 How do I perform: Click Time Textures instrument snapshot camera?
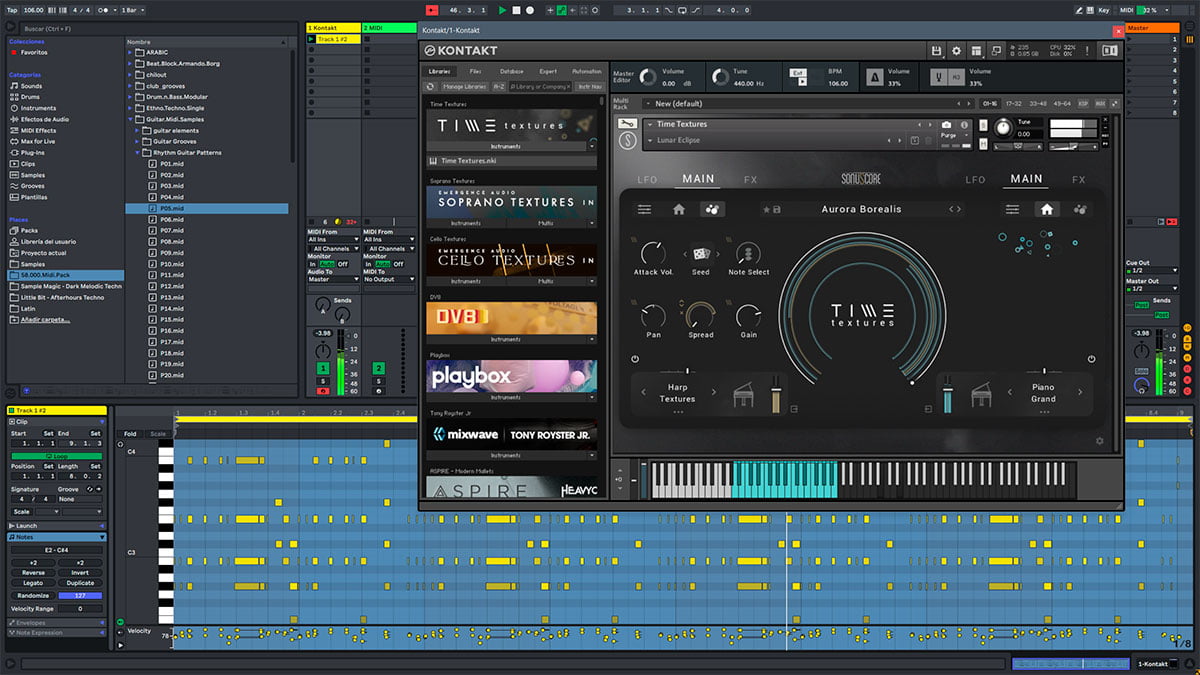[x=947, y=125]
